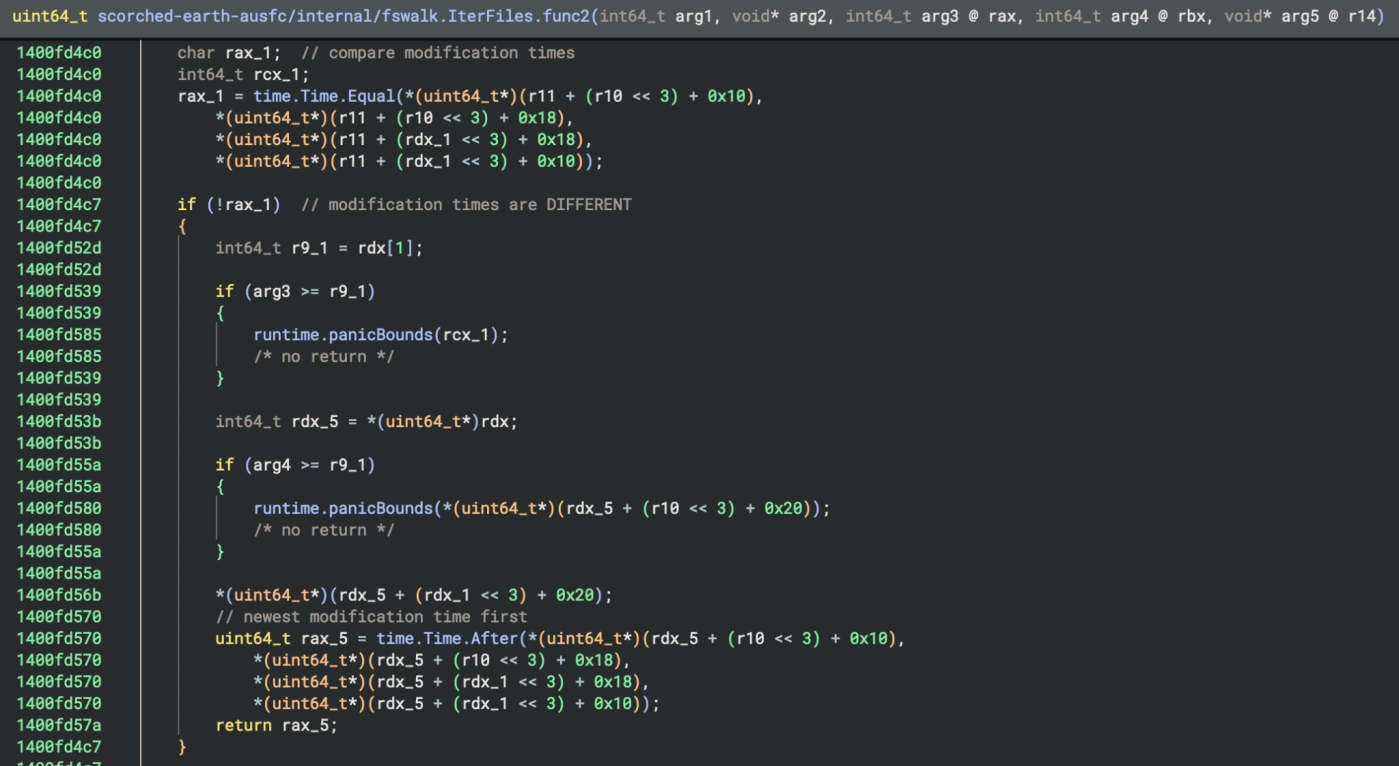This screenshot has height=766, width=1399.
Task: Click '/* no return */' below panicBounds(rcx_1)
Action: click(x=324, y=357)
